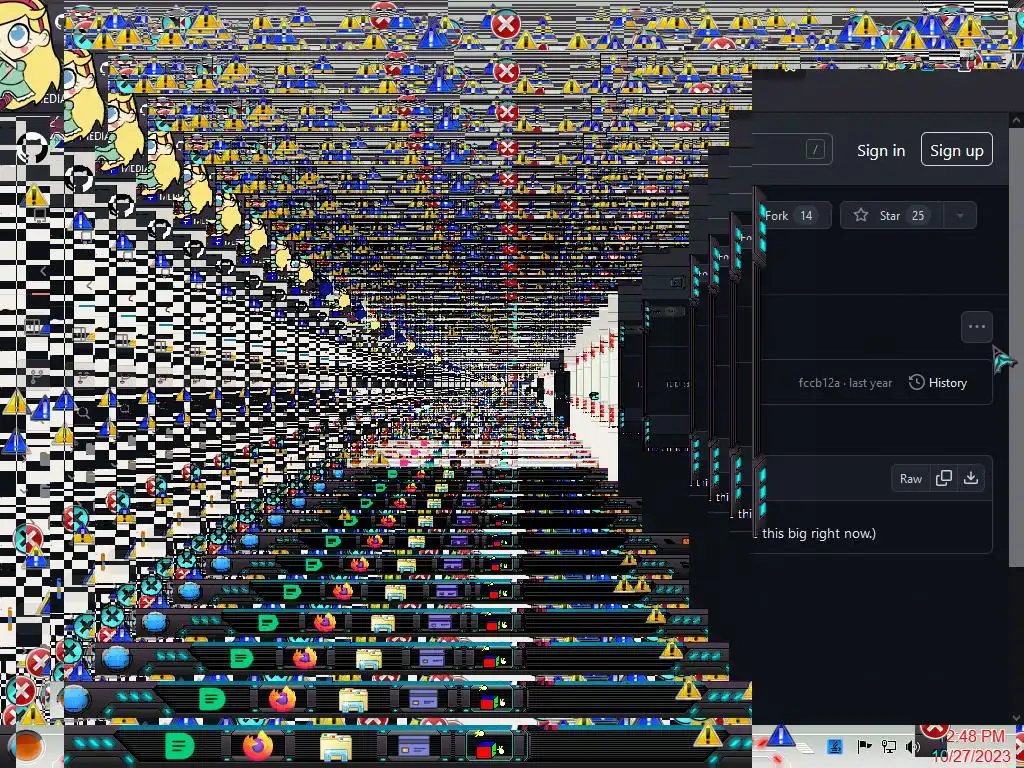Open File Explorer from the main taskbar
Image resolution: width=1024 pixels, height=768 pixels.
pyautogui.click(x=336, y=746)
